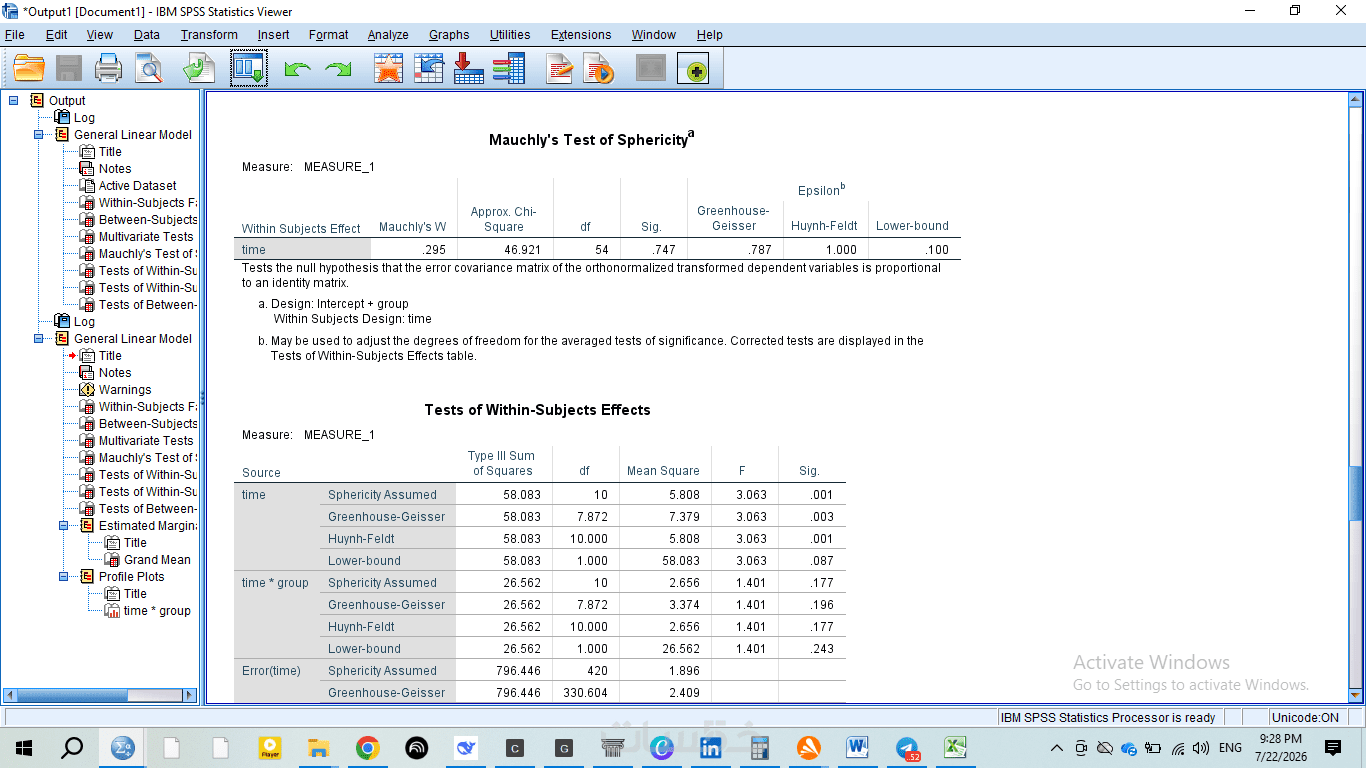This screenshot has width=1366, height=768.
Task: Click the Print toolbar icon
Action: [x=108, y=68]
